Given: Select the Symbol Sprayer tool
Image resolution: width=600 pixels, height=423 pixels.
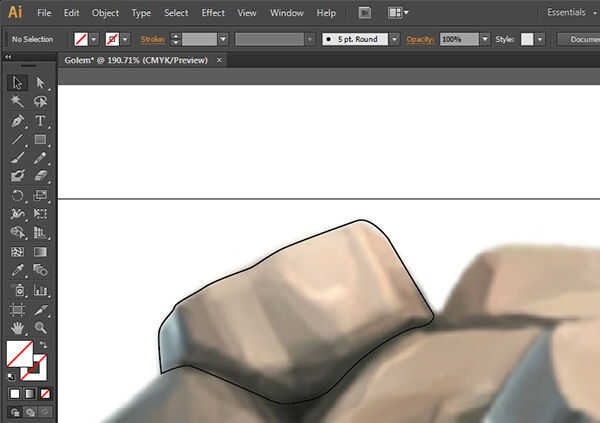Looking at the screenshot, I should coord(17,290).
